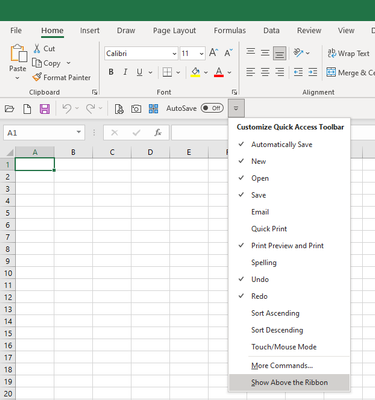Open the File tab
This screenshot has height=400, width=375.
(16, 31)
